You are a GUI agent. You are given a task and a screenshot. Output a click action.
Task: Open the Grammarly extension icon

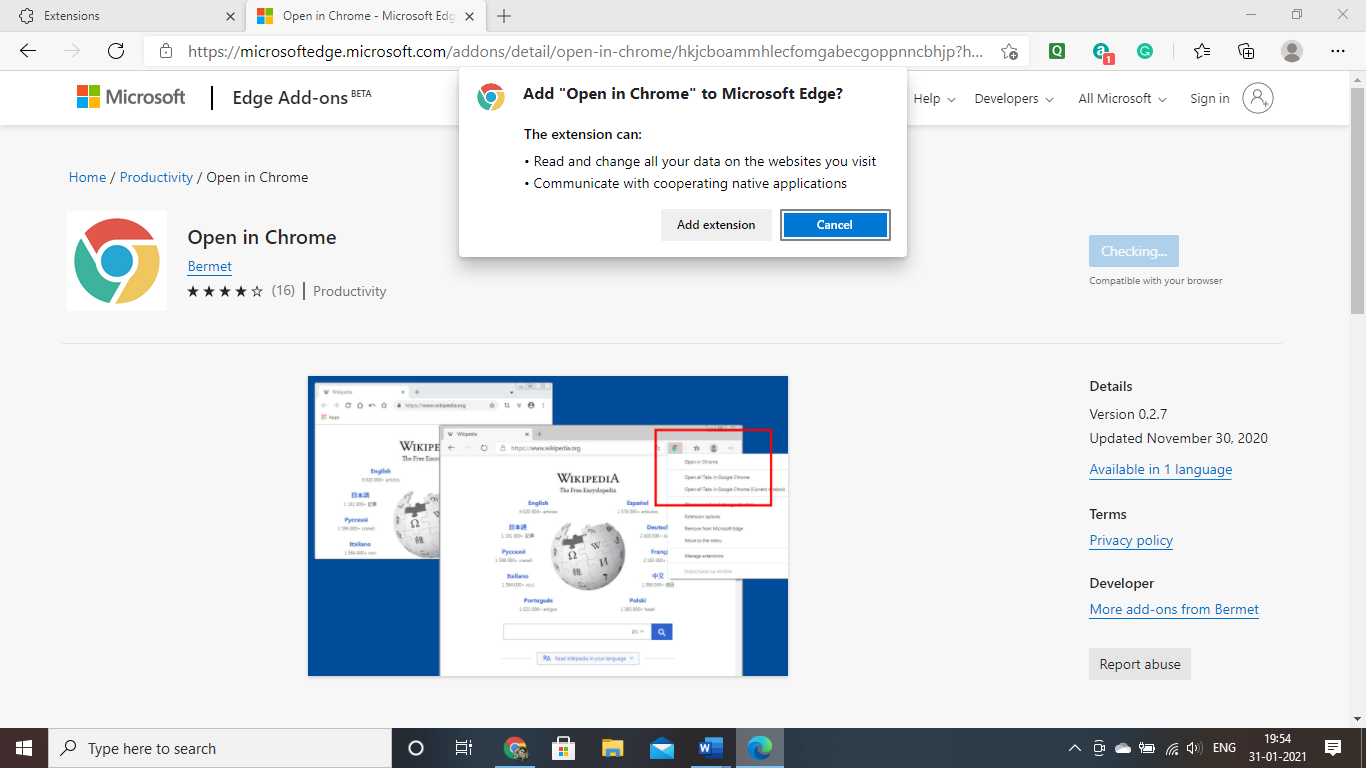(x=1145, y=51)
